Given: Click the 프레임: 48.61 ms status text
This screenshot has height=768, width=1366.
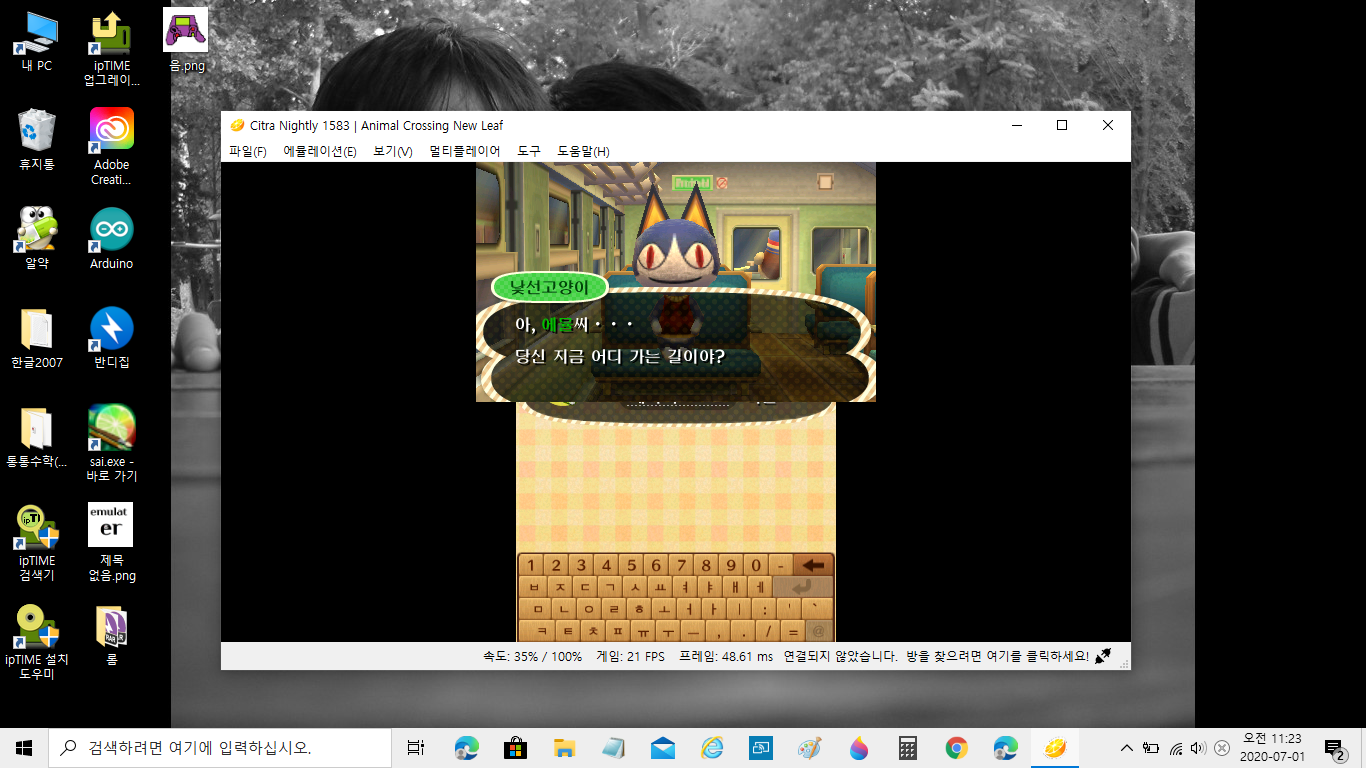Looking at the screenshot, I should pyautogui.click(x=726, y=657).
